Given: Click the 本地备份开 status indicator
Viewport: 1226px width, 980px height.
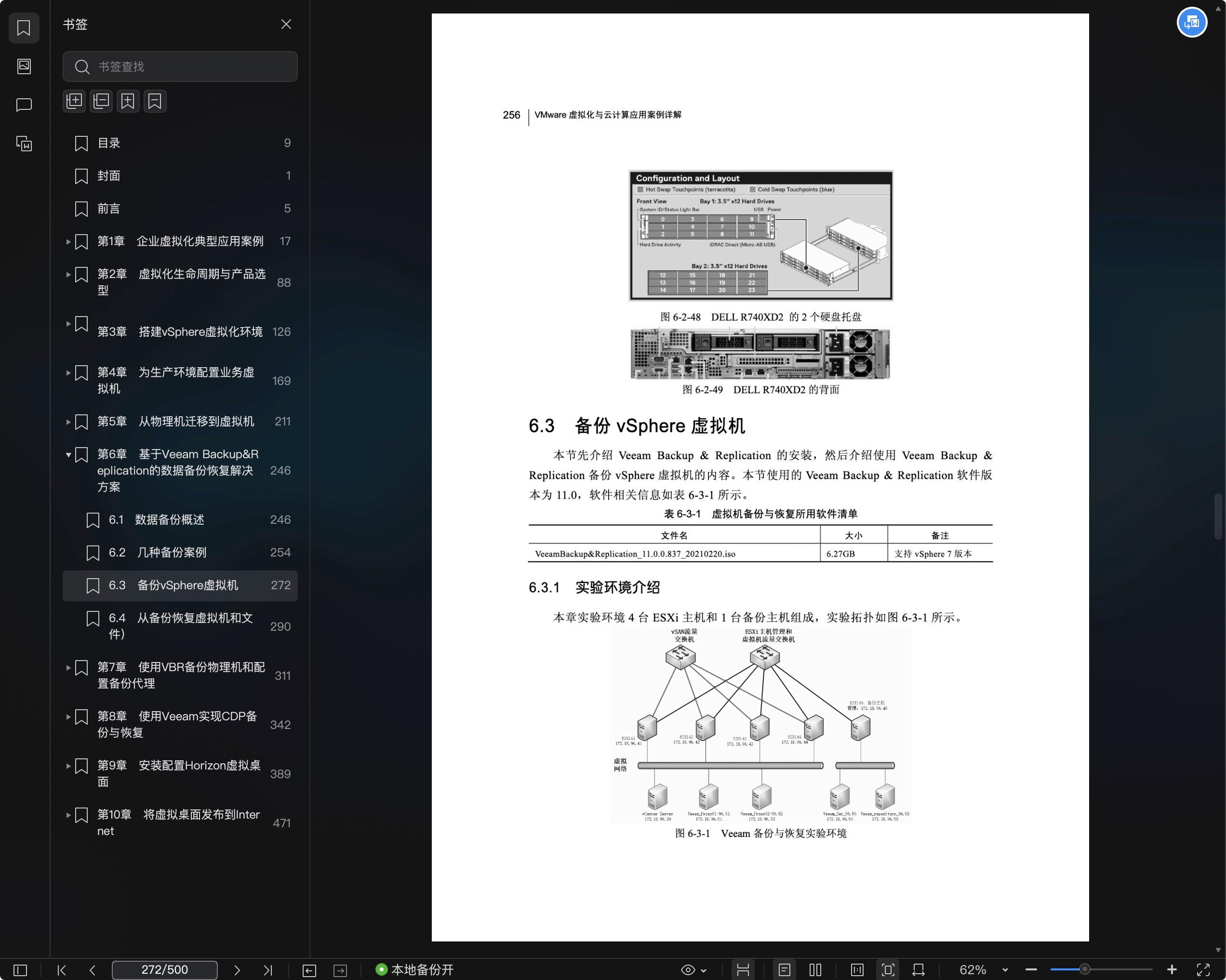Looking at the screenshot, I should 414,970.
